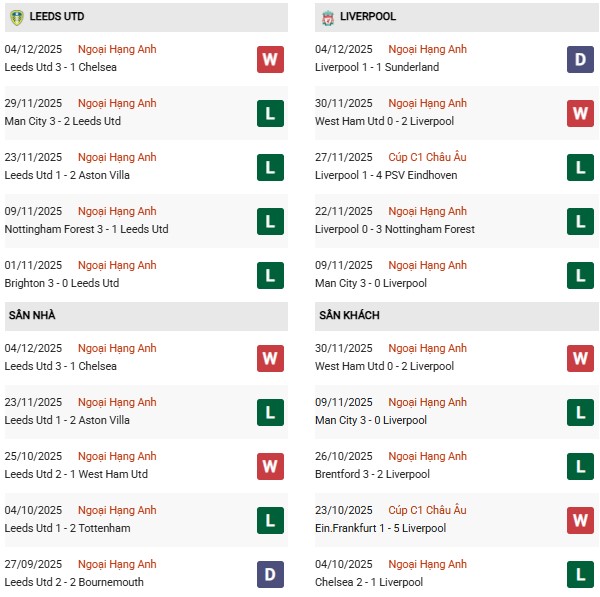Click green L badge for Man City 3-2 Leeds

(270, 113)
